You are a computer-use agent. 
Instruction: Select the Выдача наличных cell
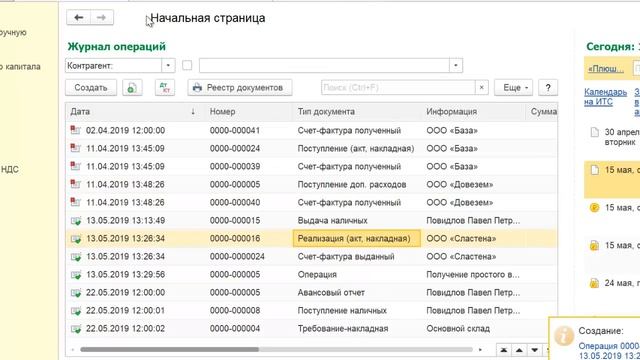pos(357,220)
